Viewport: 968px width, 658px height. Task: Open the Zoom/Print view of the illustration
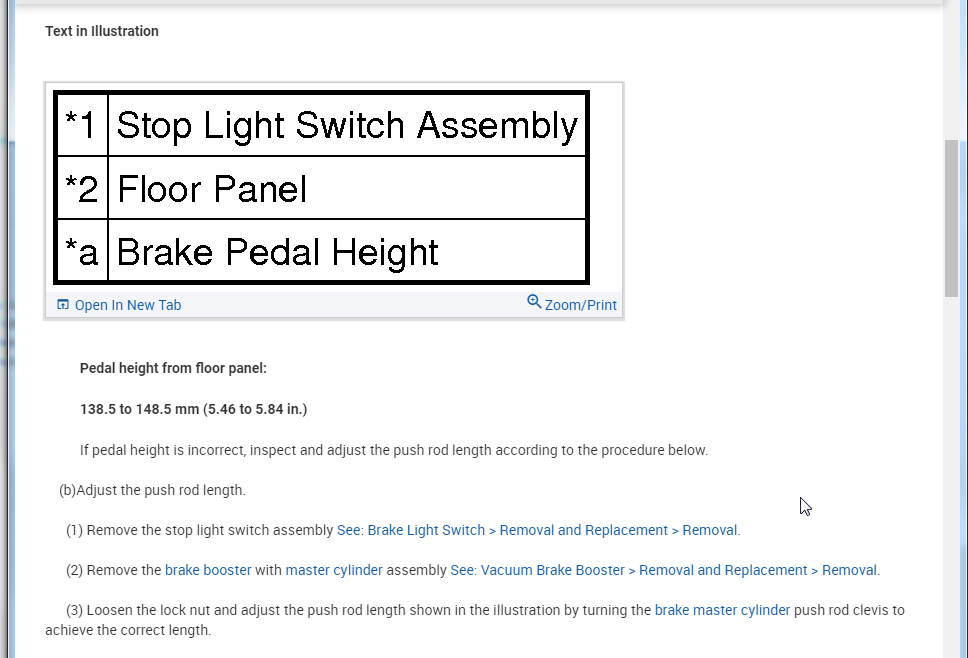[580, 305]
